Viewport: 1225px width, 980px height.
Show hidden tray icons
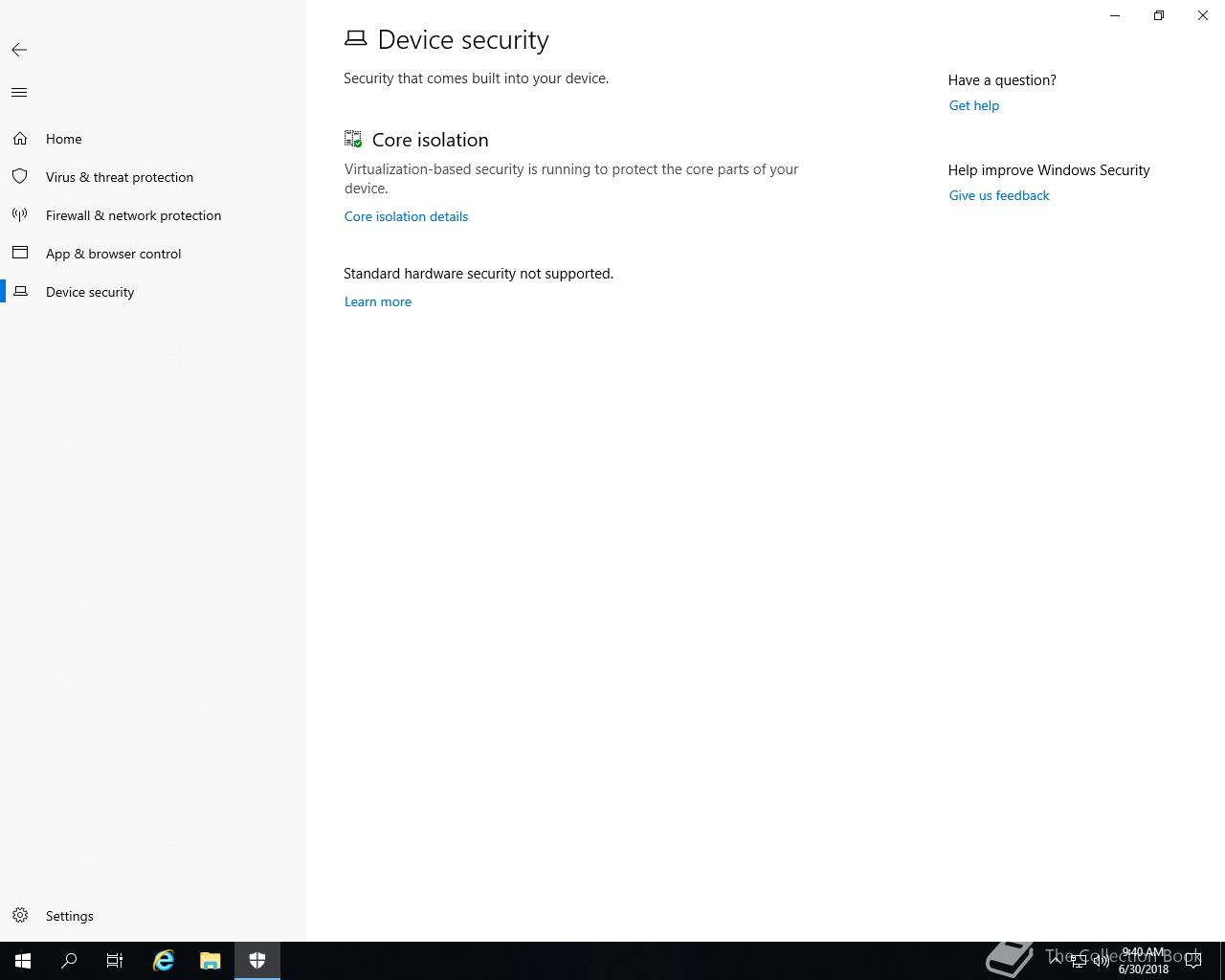(x=1056, y=961)
